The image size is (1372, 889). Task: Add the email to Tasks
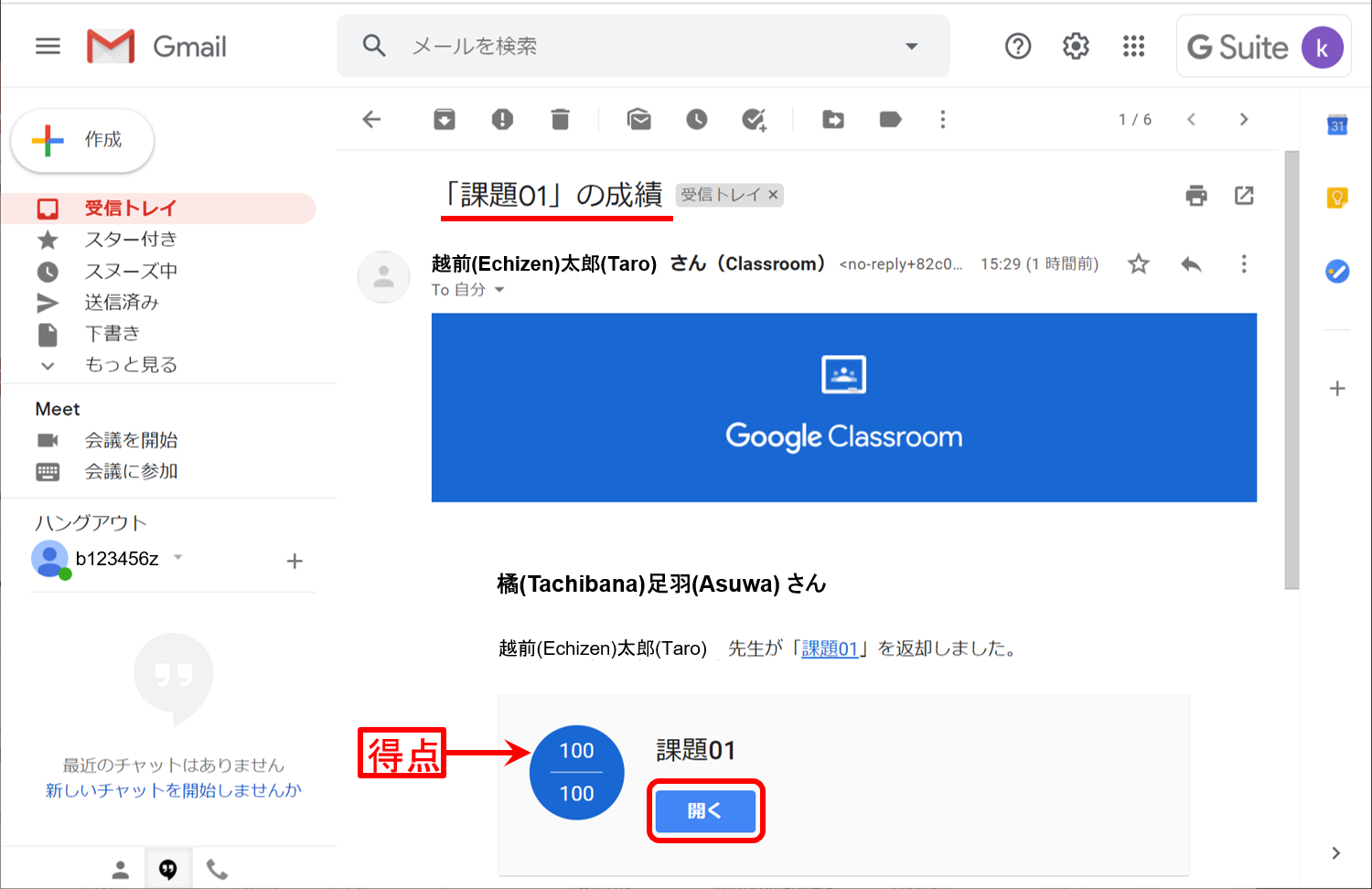755,119
